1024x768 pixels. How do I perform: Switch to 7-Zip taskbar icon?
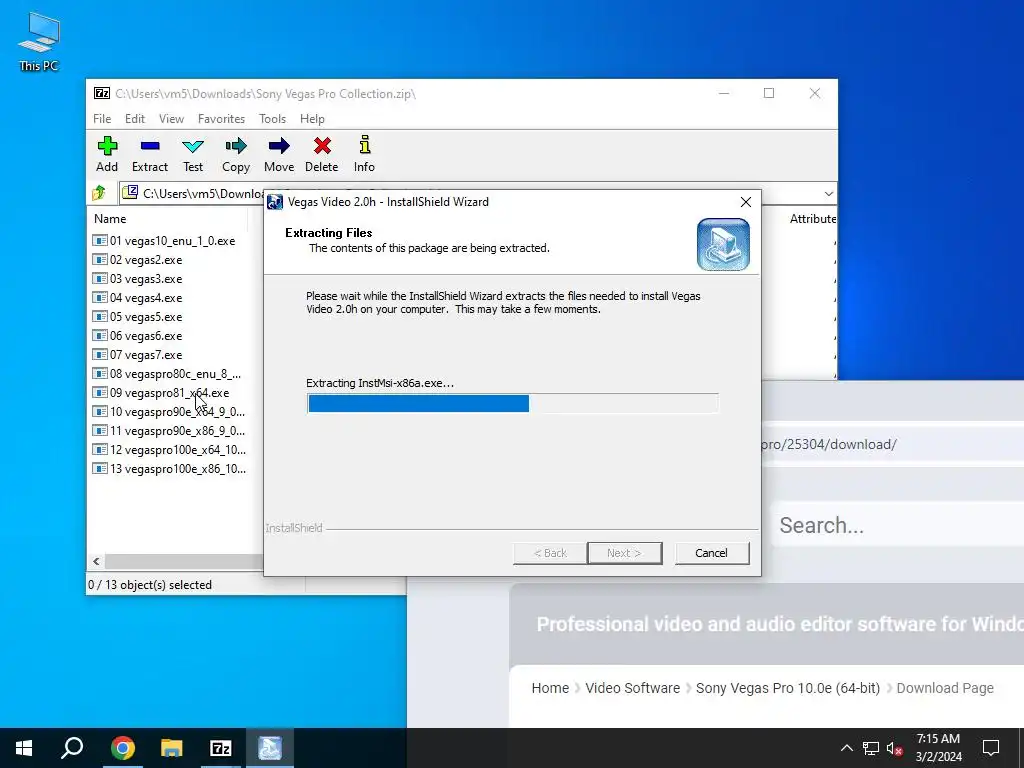tap(221, 748)
